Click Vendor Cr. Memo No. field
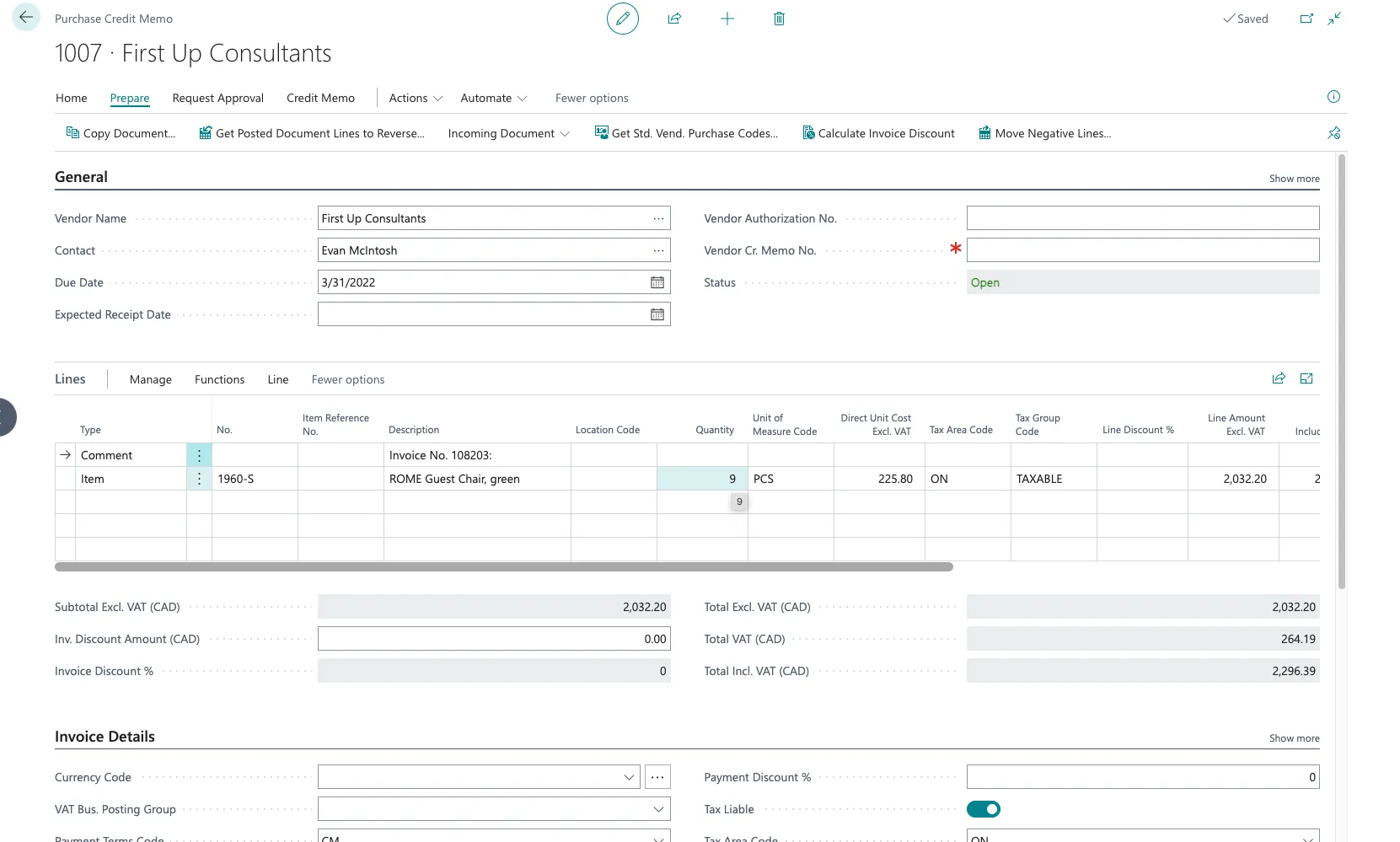The width and height of the screenshot is (1400, 842). [1143, 250]
